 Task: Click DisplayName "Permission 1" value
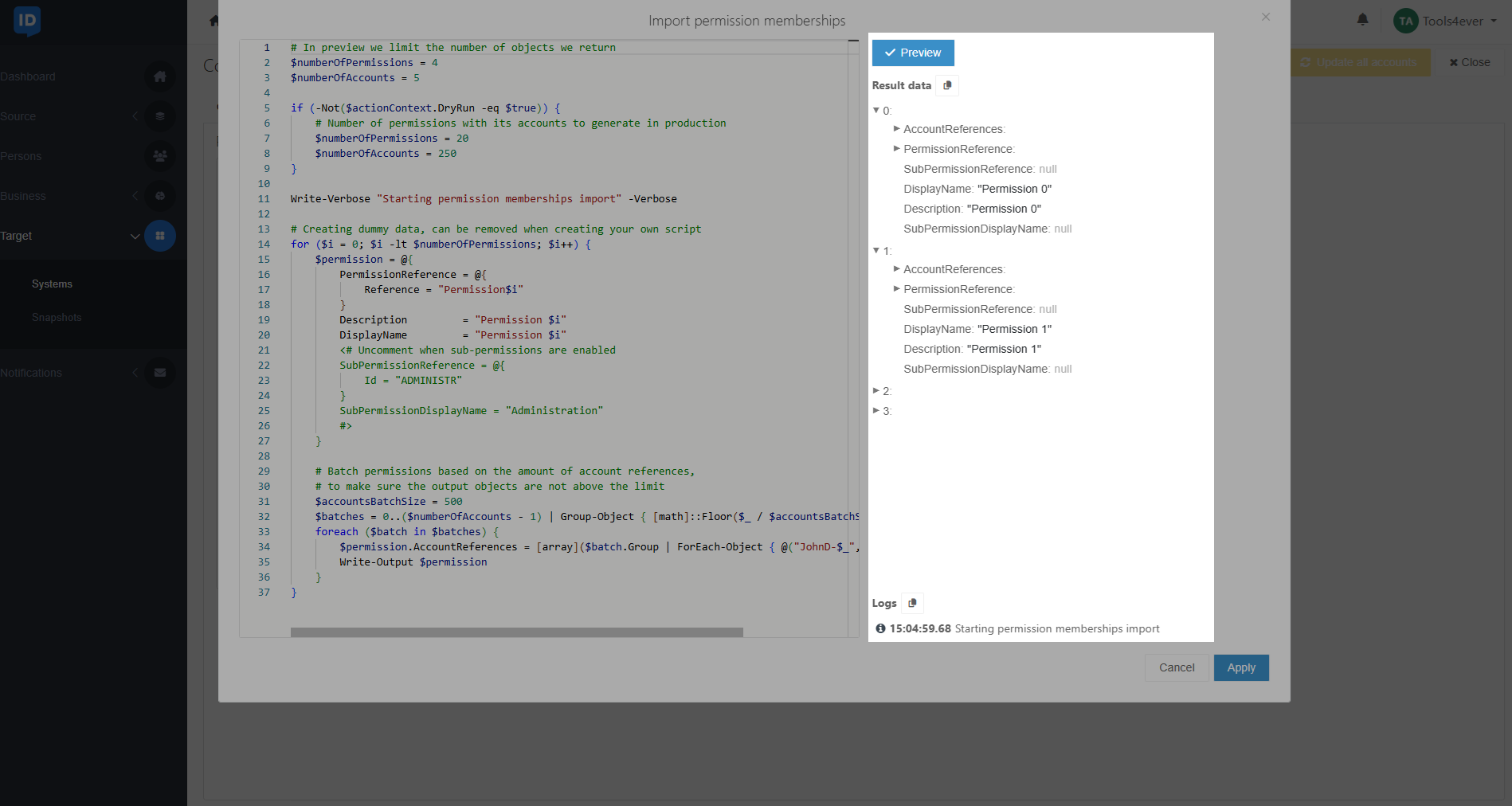(x=1014, y=329)
